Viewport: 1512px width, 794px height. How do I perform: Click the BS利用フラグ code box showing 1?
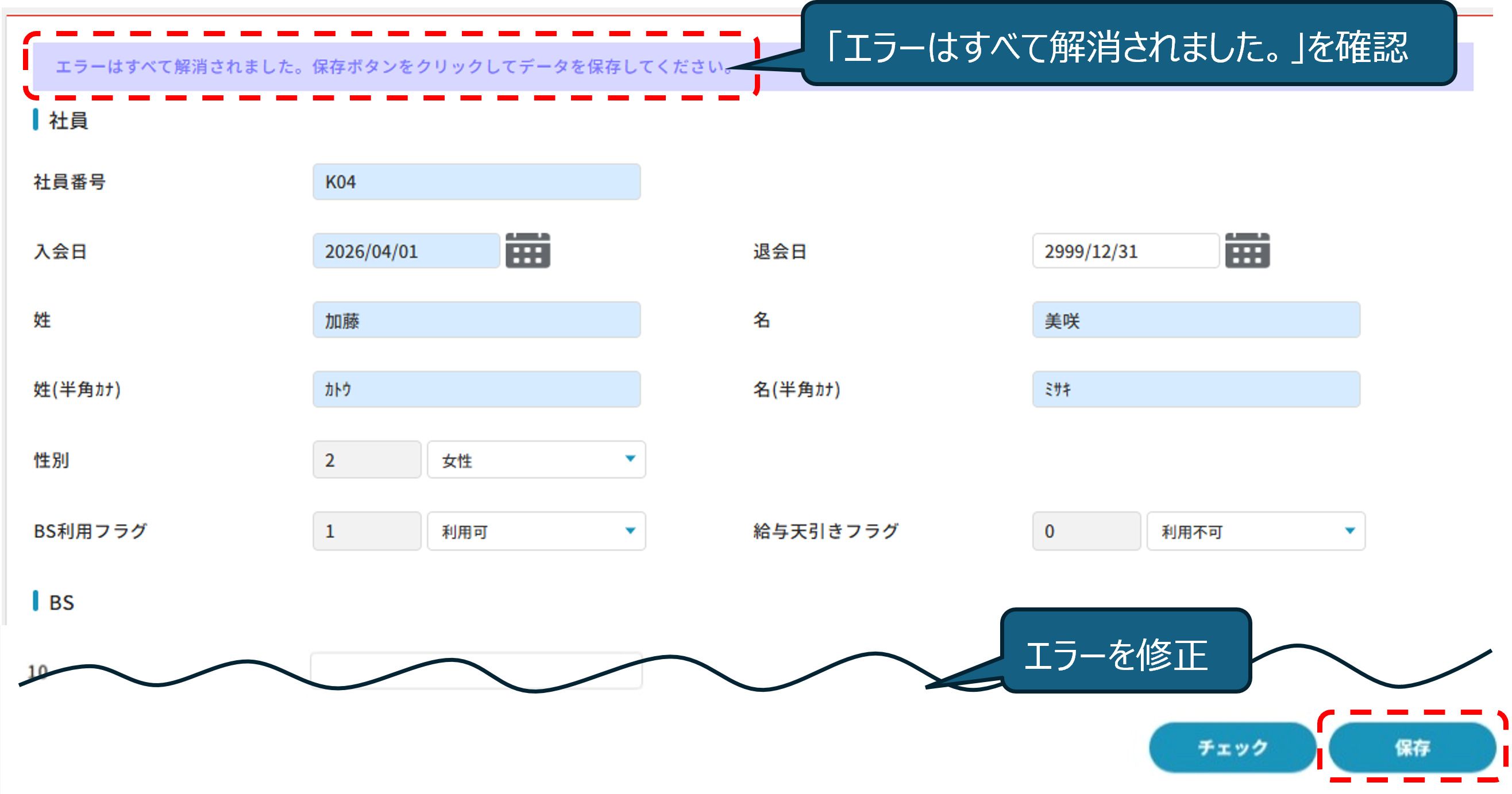coord(367,530)
